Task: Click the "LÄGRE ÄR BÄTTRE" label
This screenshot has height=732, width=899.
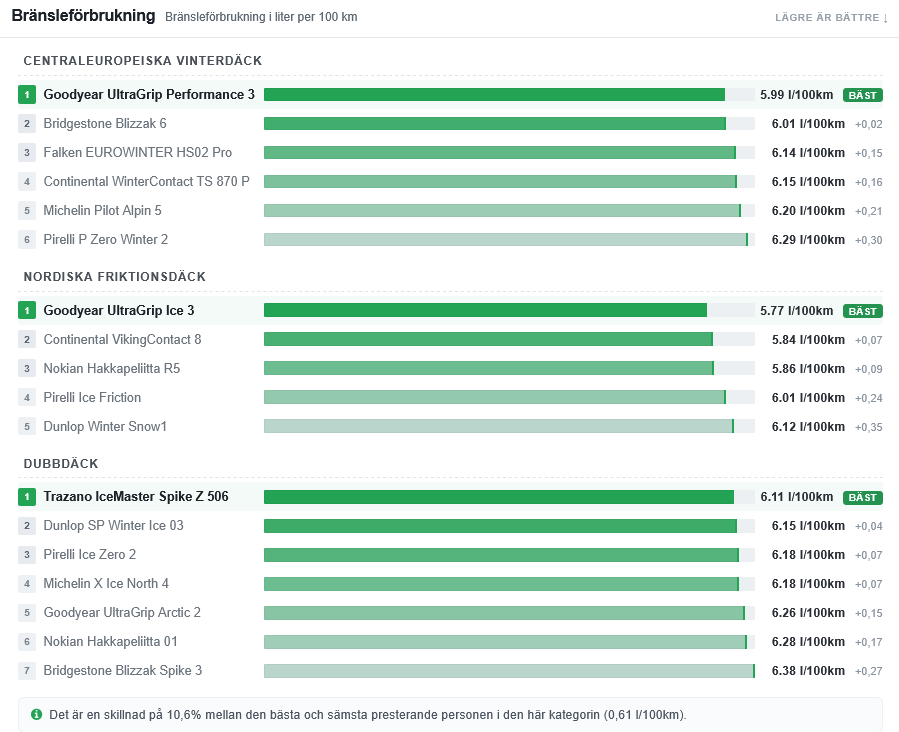Action: [831, 18]
